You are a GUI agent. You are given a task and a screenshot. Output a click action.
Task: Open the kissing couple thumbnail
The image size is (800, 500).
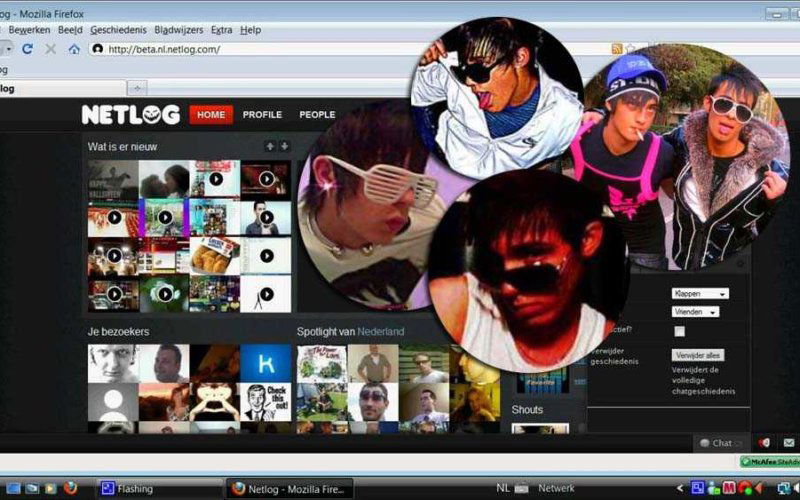[164, 180]
